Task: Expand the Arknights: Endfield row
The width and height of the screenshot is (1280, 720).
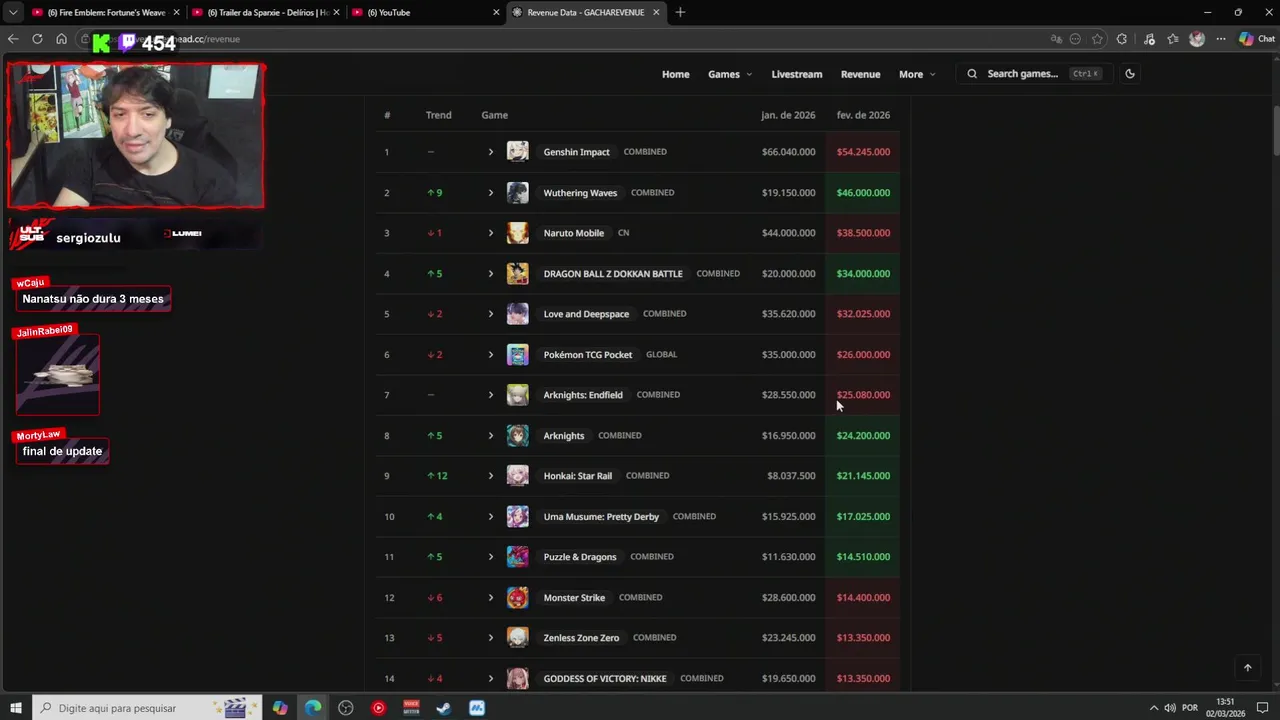Action: [490, 395]
